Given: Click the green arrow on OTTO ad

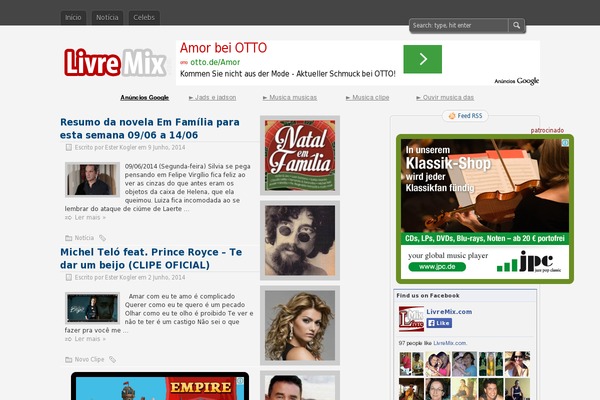Looking at the screenshot, I should pos(422,59).
